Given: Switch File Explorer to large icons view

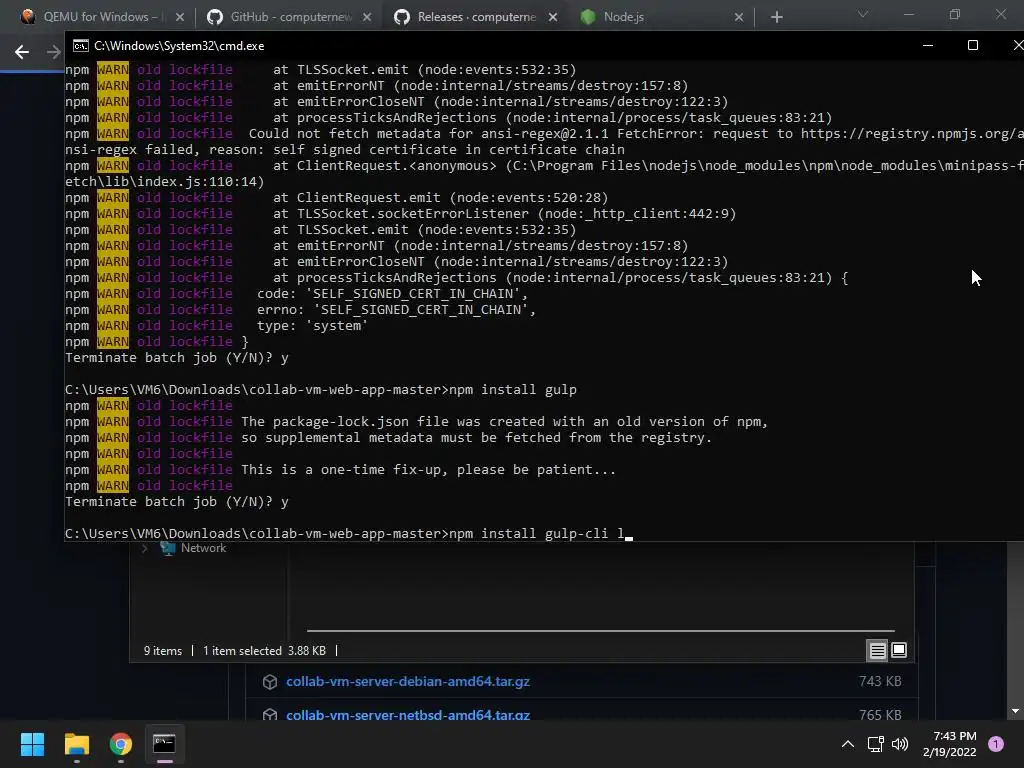Looking at the screenshot, I should [899, 650].
